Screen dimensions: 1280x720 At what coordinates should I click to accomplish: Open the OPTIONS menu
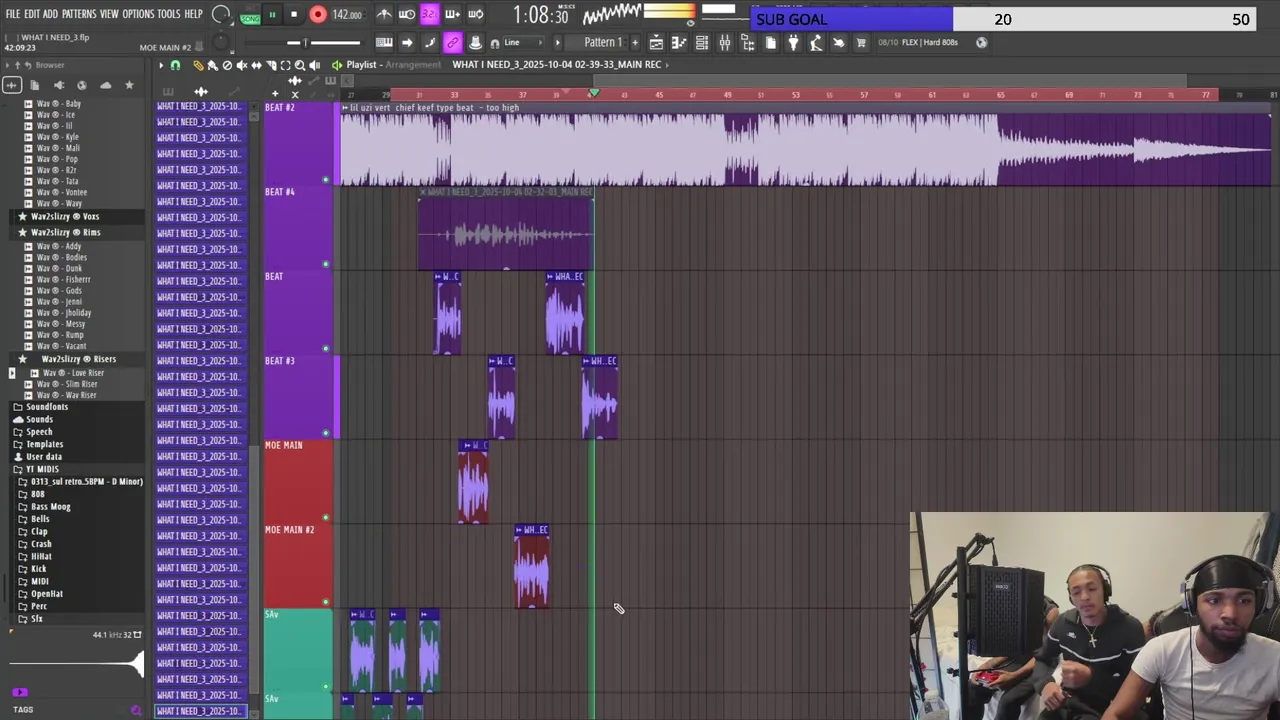[138, 14]
